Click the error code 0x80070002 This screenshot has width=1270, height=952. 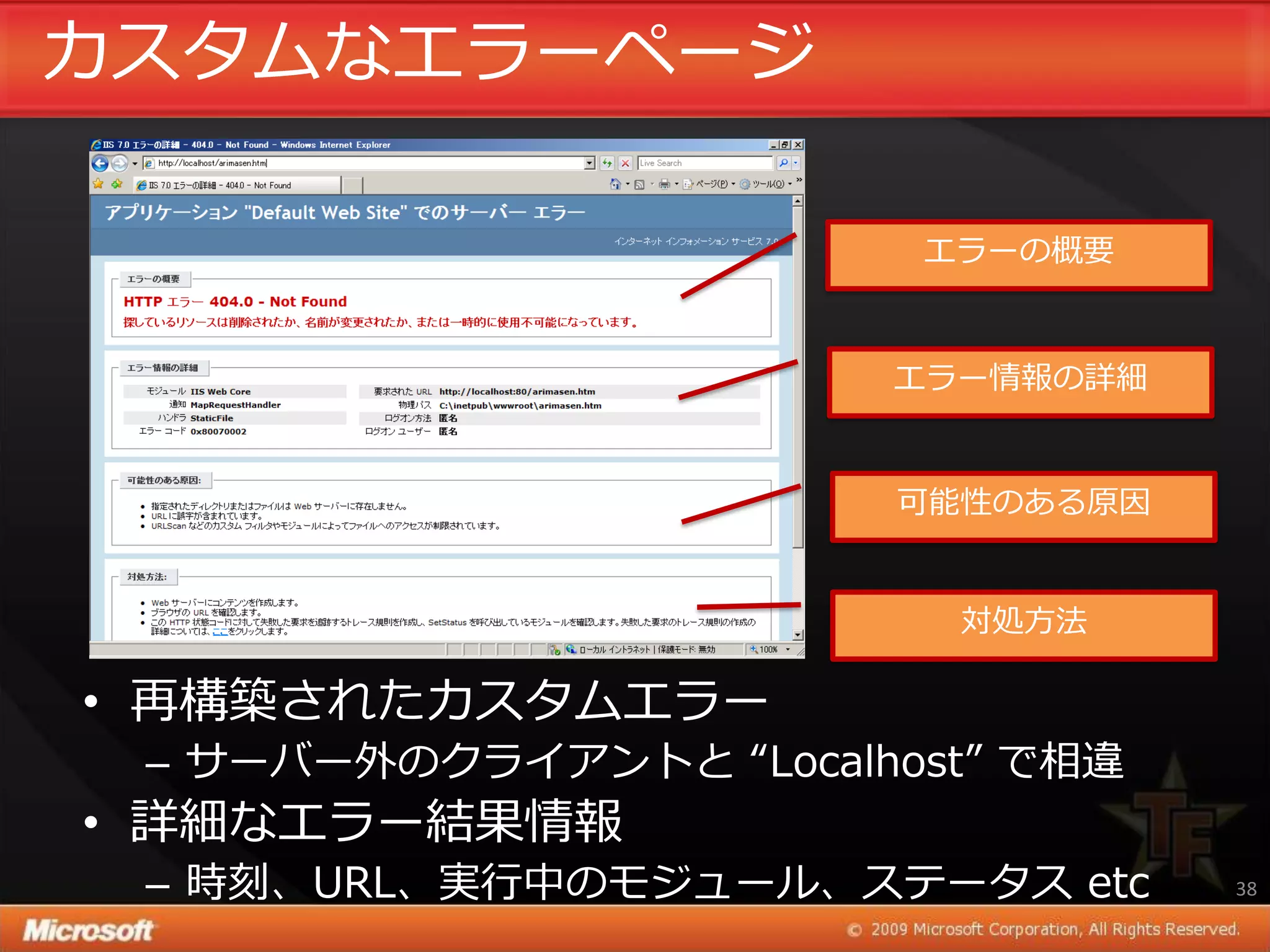(218, 432)
